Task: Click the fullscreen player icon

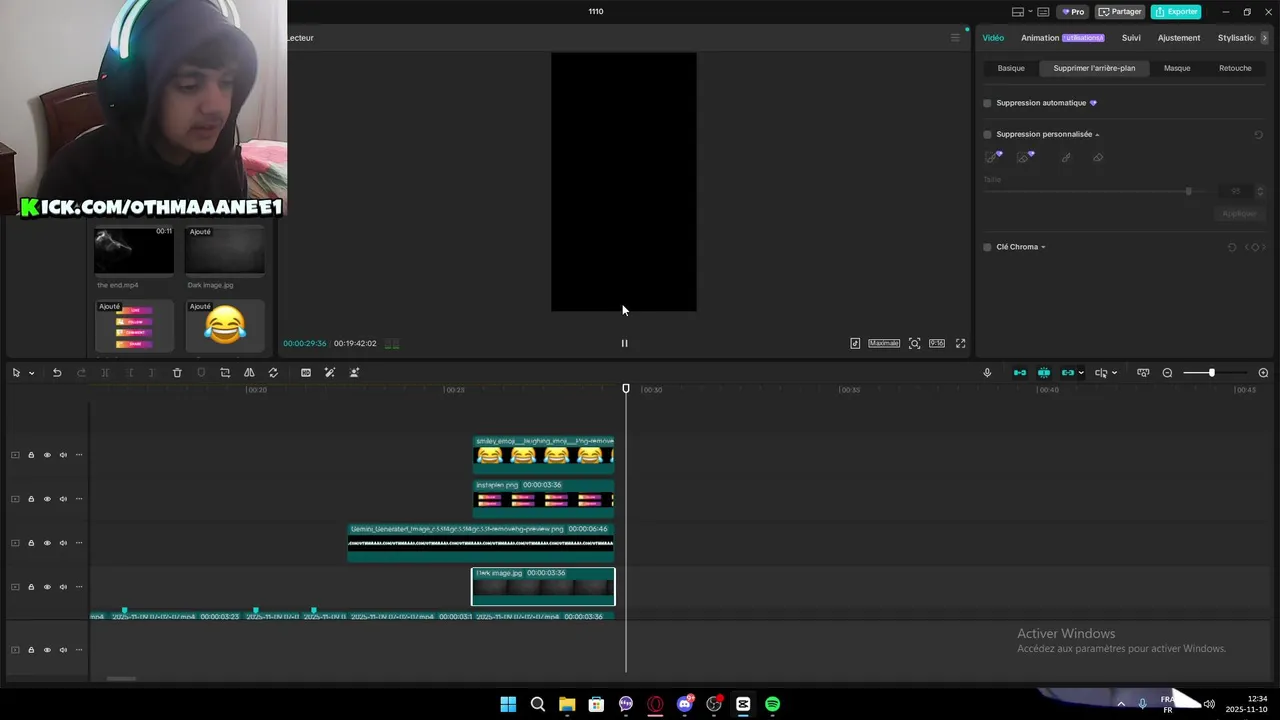Action: coord(961,343)
